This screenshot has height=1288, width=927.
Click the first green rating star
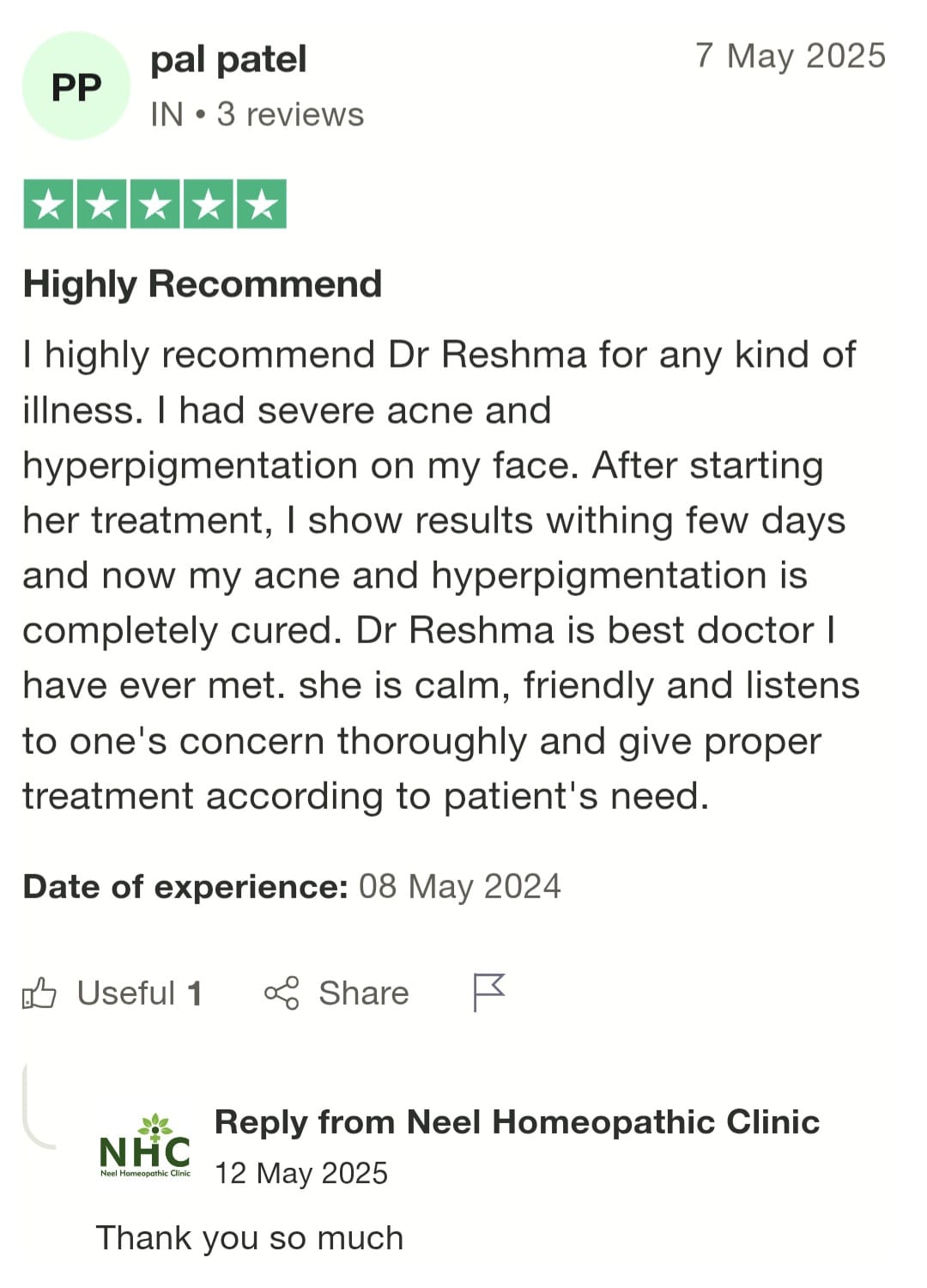49,204
